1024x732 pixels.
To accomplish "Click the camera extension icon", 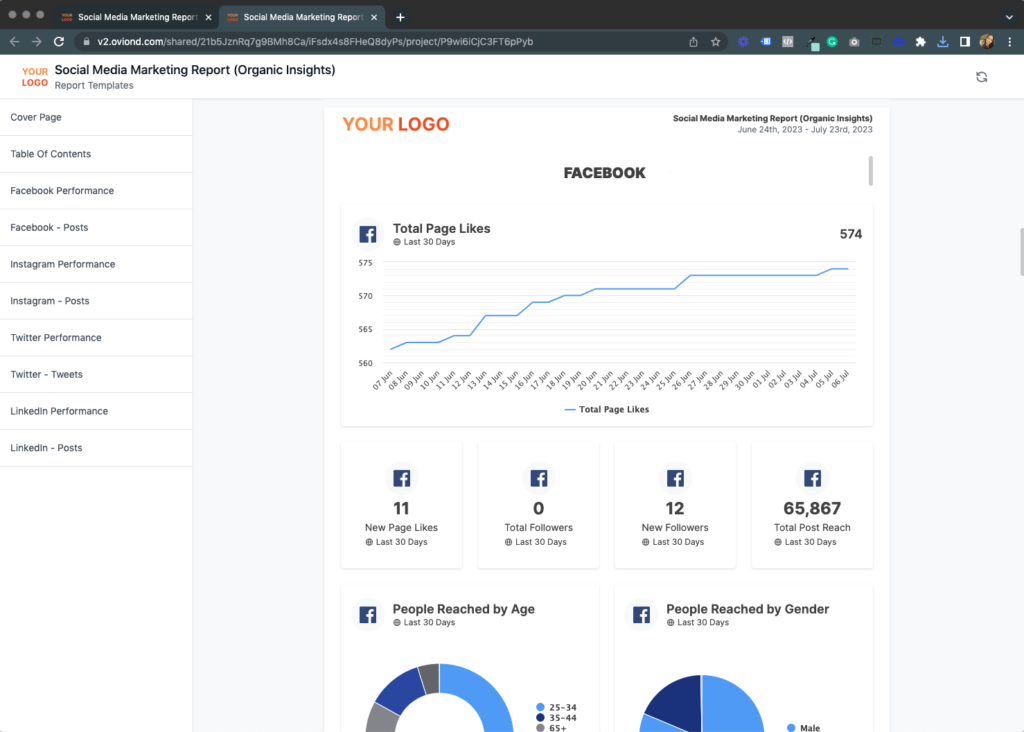I will (854, 42).
